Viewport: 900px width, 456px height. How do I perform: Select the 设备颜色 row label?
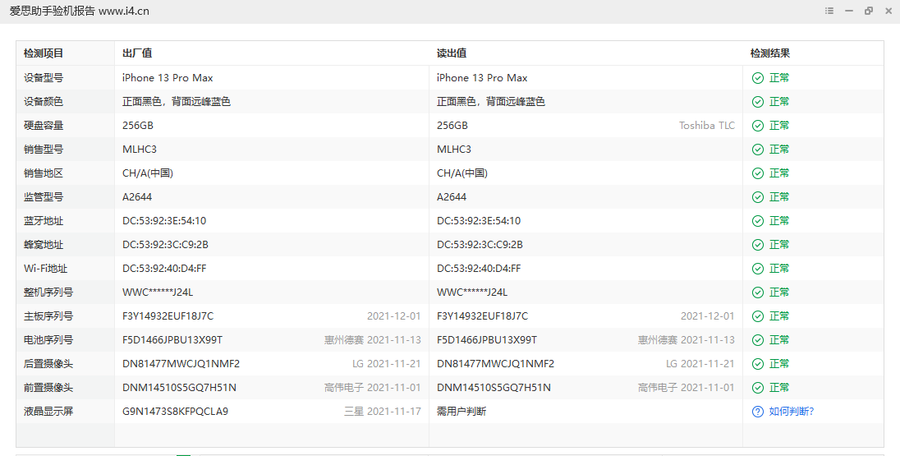point(44,102)
